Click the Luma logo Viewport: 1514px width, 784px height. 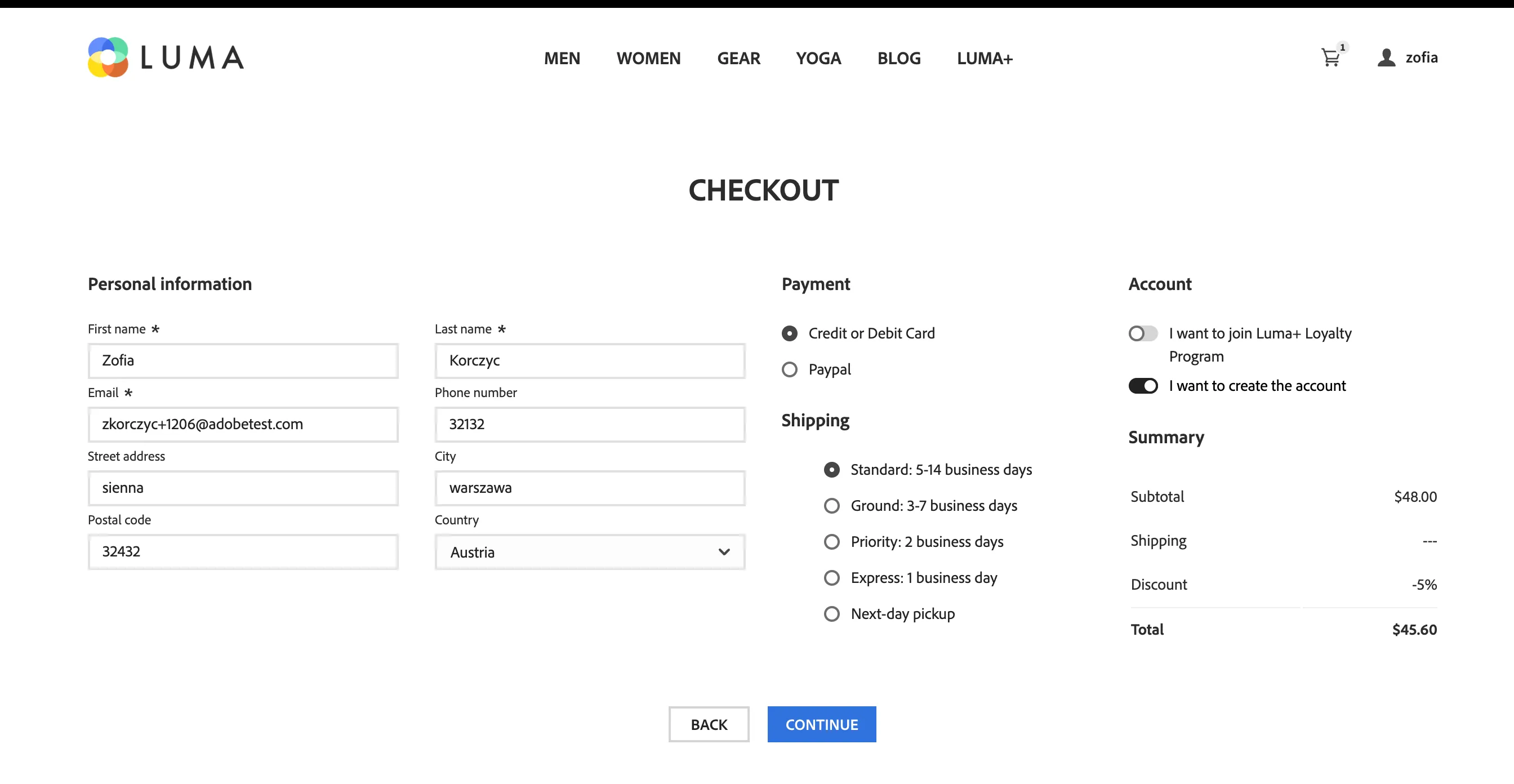click(x=166, y=57)
